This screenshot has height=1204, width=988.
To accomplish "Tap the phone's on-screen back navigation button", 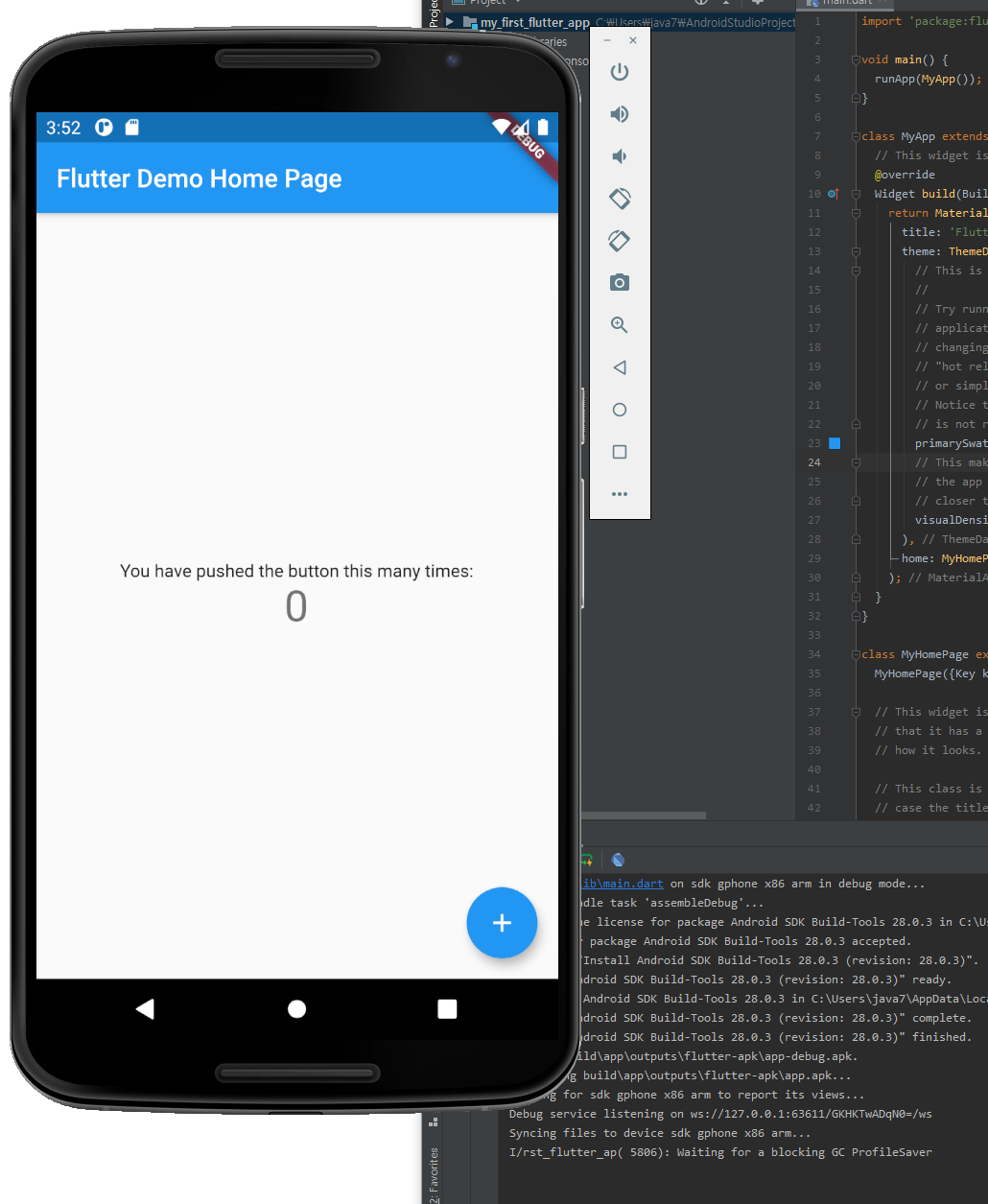I will (x=145, y=1008).
